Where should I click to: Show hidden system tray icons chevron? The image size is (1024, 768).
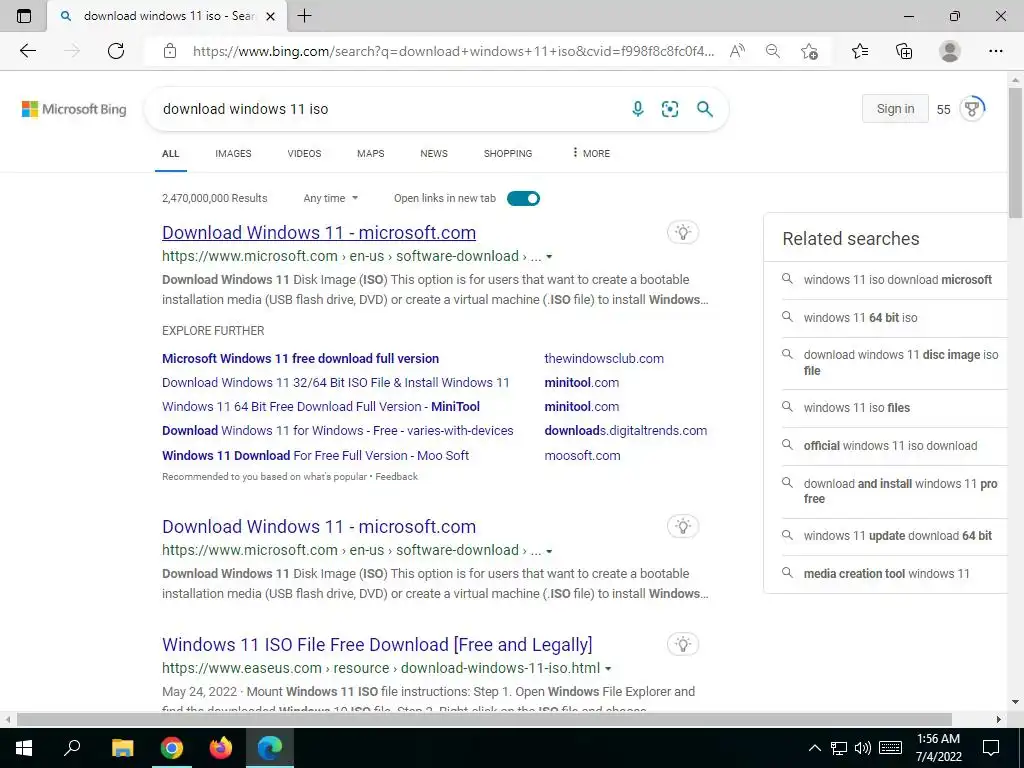814,748
